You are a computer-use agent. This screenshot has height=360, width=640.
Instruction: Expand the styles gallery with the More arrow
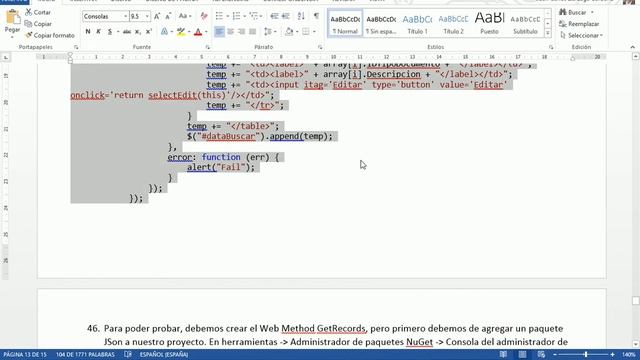pyautogui.click(x=548, y=33)
